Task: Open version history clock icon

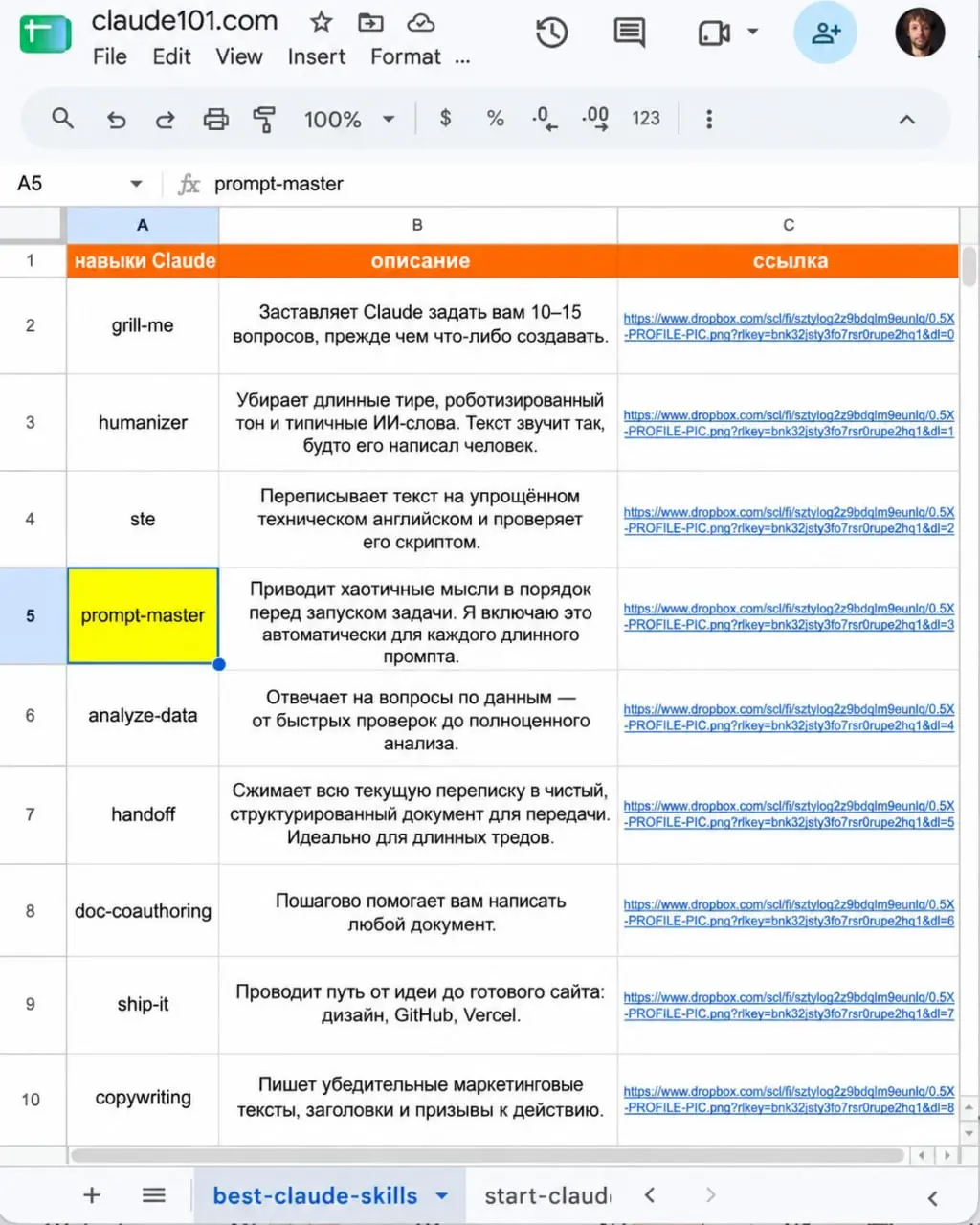Action: pyautogui.click(x=551, y=33)
